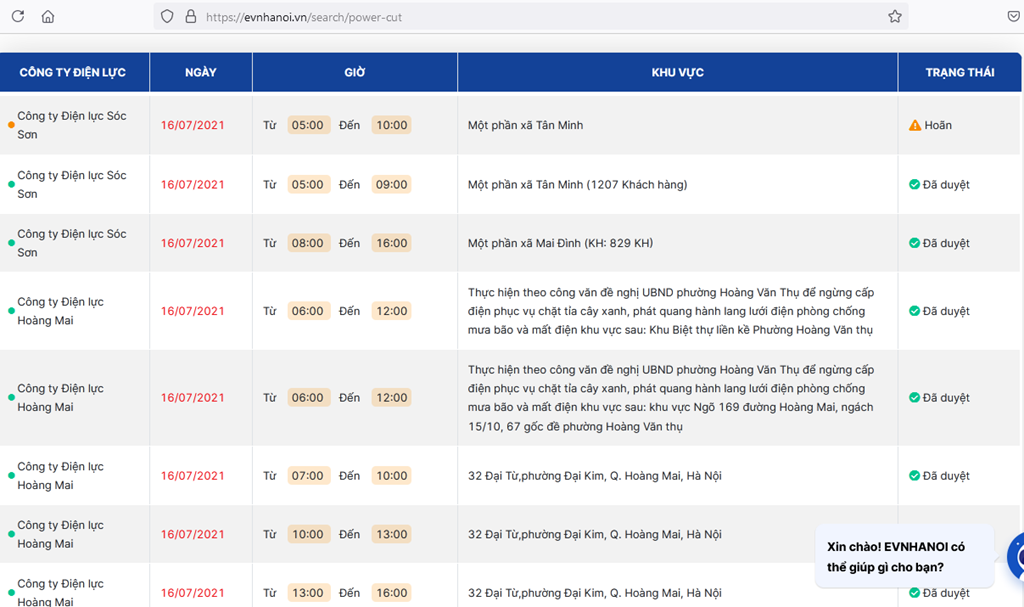Click the 16:00 end time for Mai Đình
Image resolution: width=1024 pixels, height=607 pixels.
391,243
